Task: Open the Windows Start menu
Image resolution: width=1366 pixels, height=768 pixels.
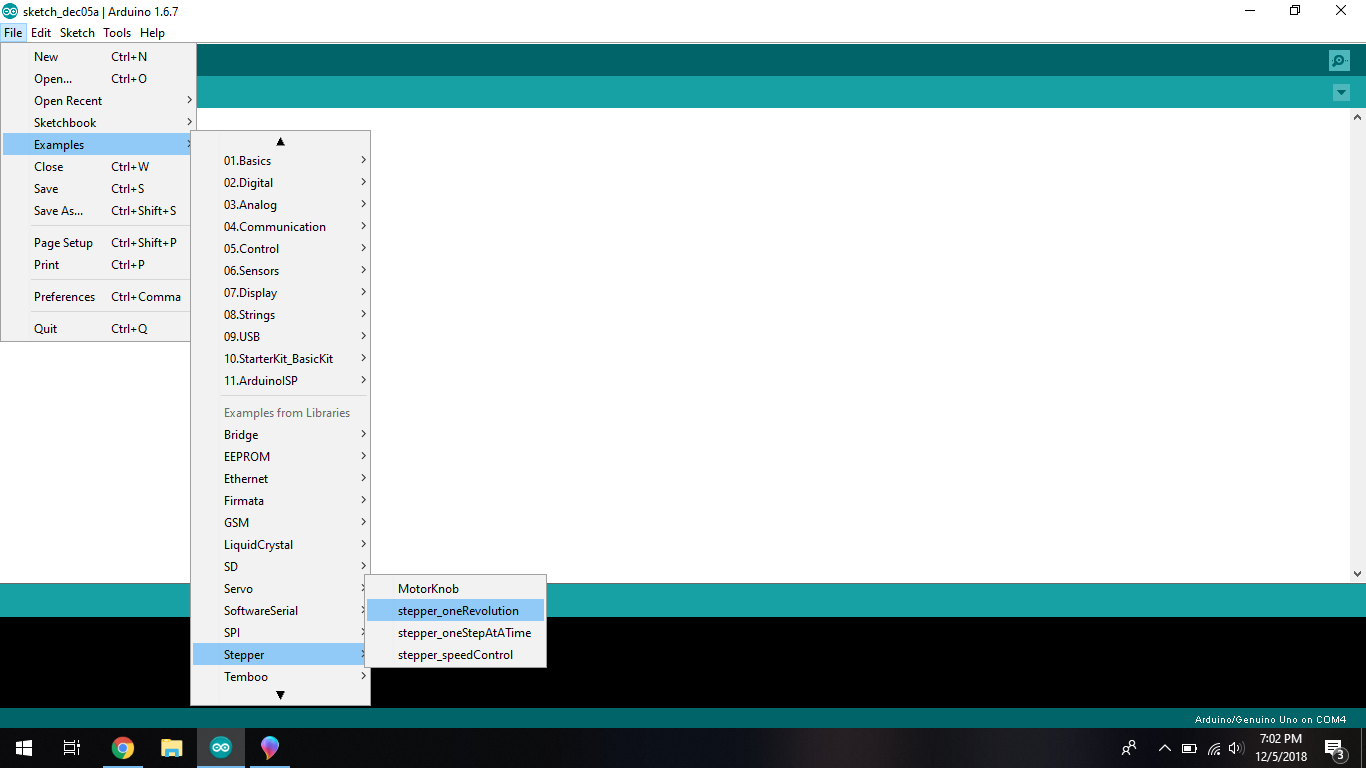Action: pyautogui.click(x=23, y=748)
